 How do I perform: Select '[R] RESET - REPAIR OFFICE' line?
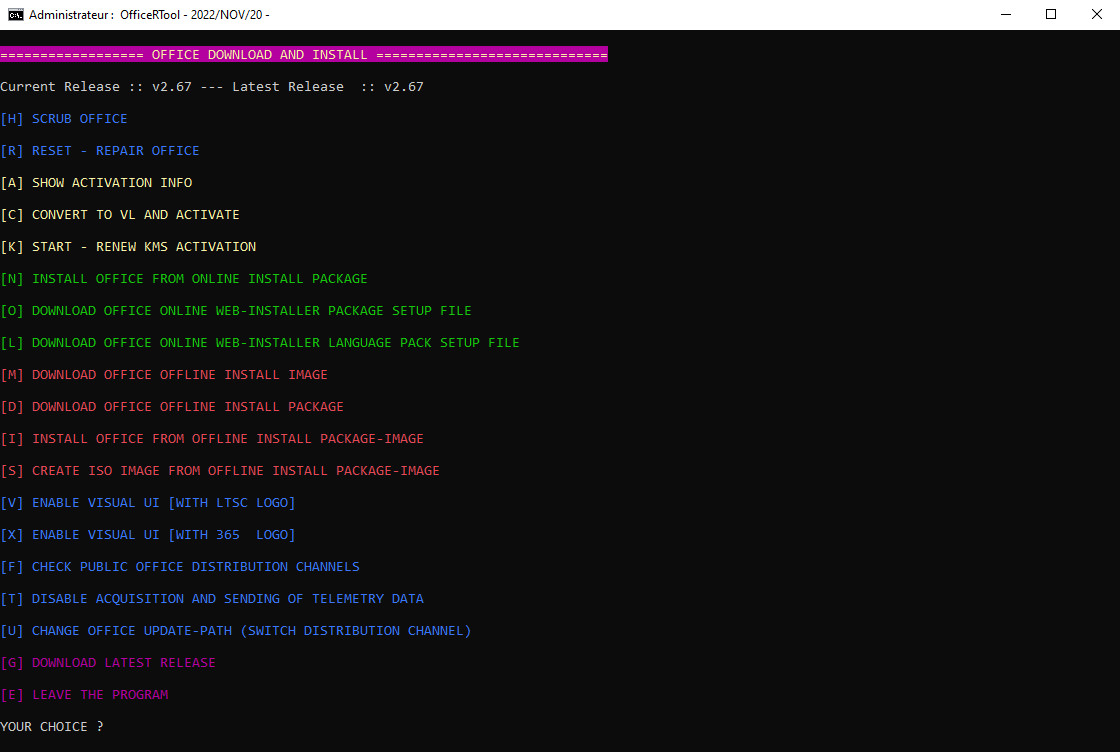tap(100, 151)
